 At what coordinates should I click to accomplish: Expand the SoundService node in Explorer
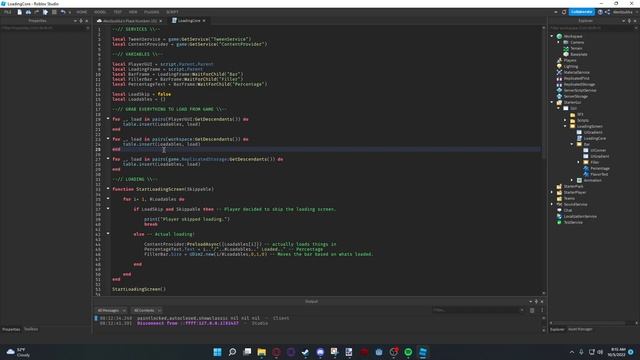552,204
